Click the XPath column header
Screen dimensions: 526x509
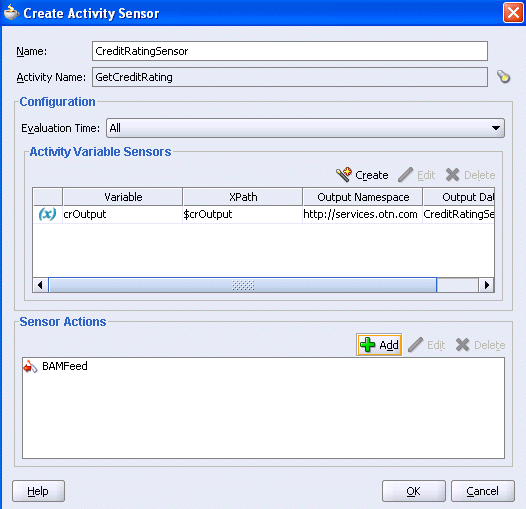243,197
